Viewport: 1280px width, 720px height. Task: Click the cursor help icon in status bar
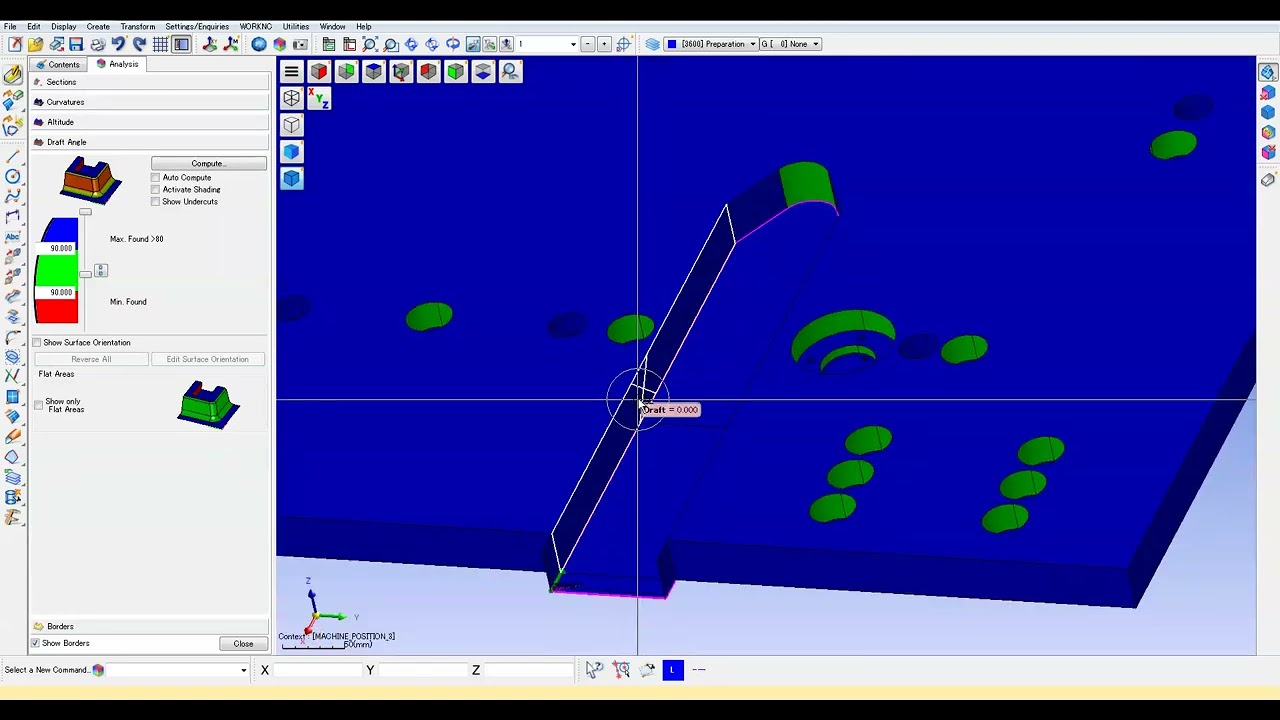coord(594,670)
